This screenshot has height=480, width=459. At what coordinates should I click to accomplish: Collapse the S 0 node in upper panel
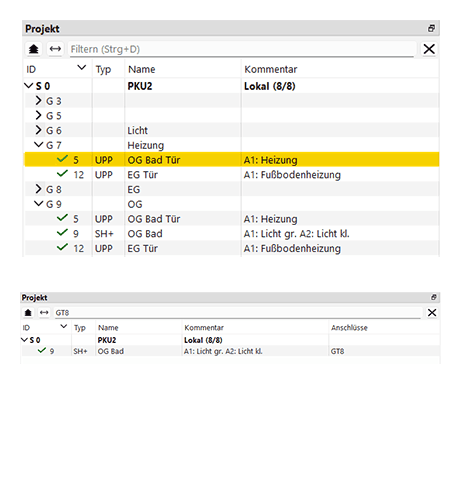29,86
